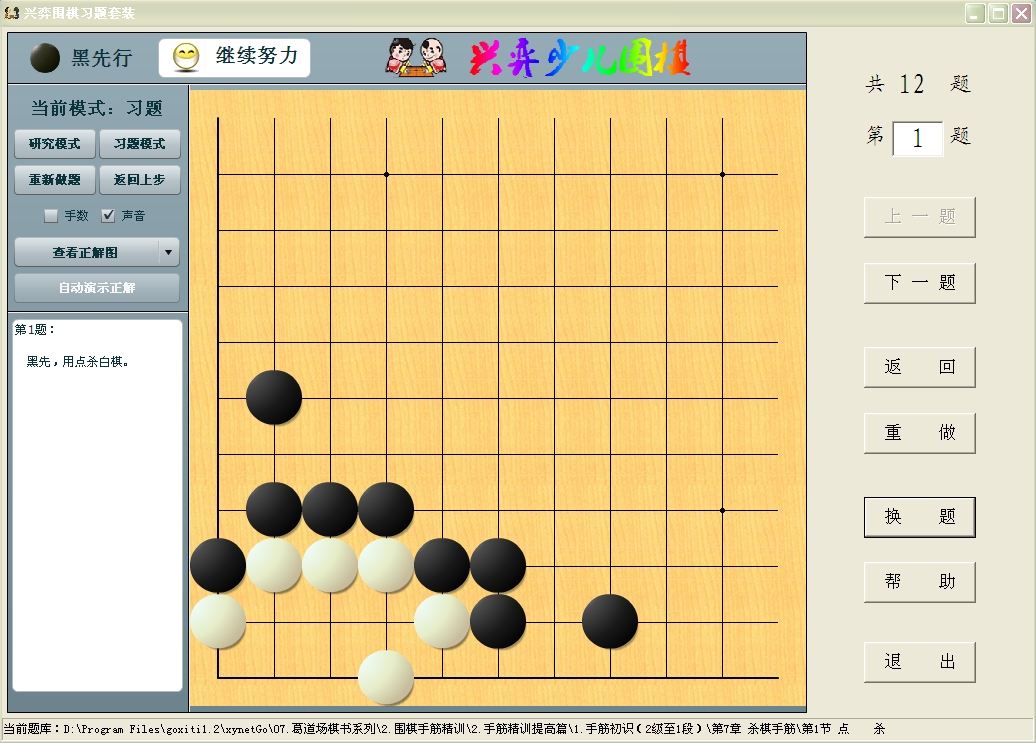
Task: Click the app icon in the title bar
Action: pos(11,13)
